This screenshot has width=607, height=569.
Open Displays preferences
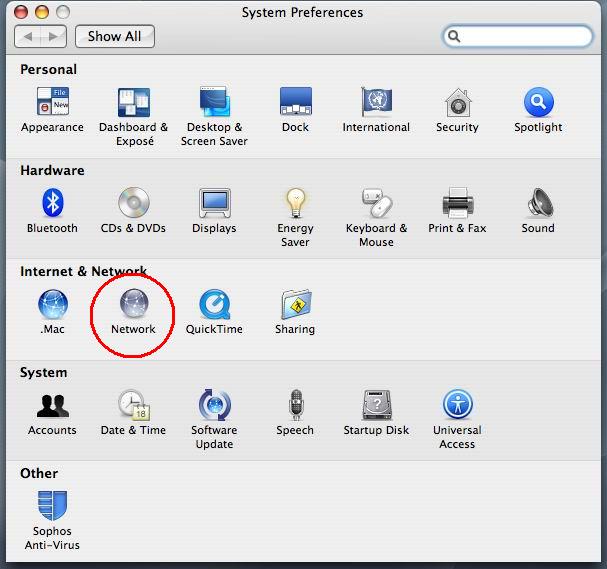coord(214,204)
